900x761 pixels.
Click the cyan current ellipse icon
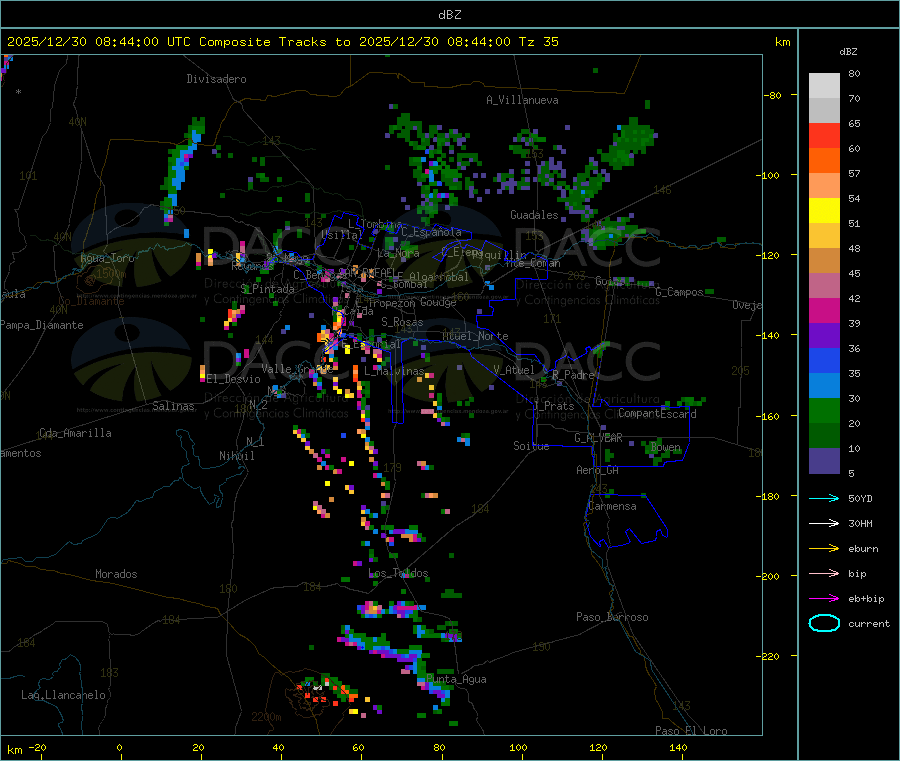tap(824, 623)
